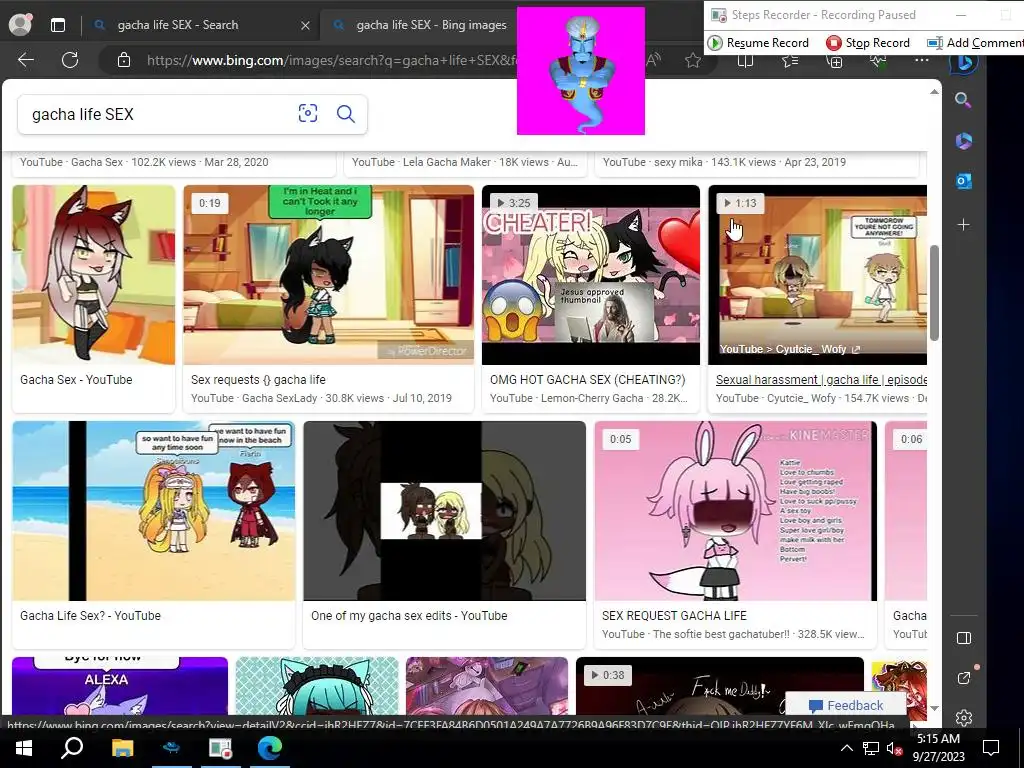Image resolution: width=1024 pixels, height=768 pixels.
Task: Go back to the previous page
Action: point(25,60)
